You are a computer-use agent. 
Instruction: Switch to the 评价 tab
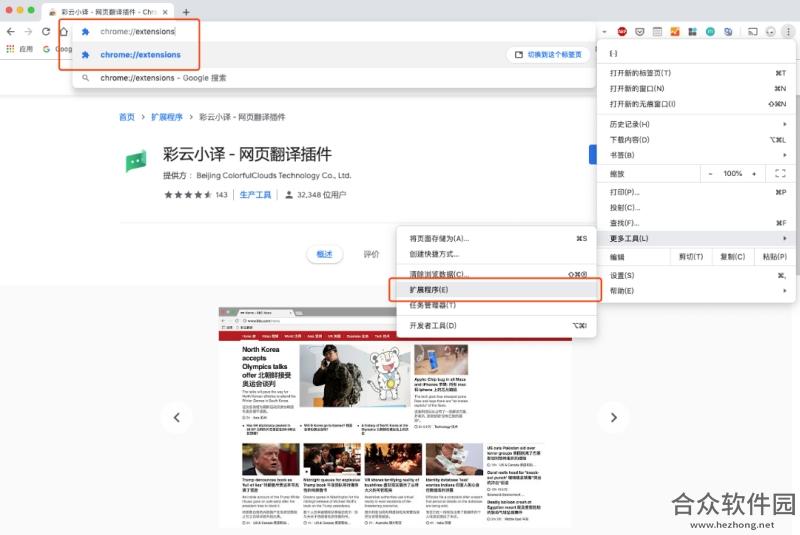click(371, 254)
